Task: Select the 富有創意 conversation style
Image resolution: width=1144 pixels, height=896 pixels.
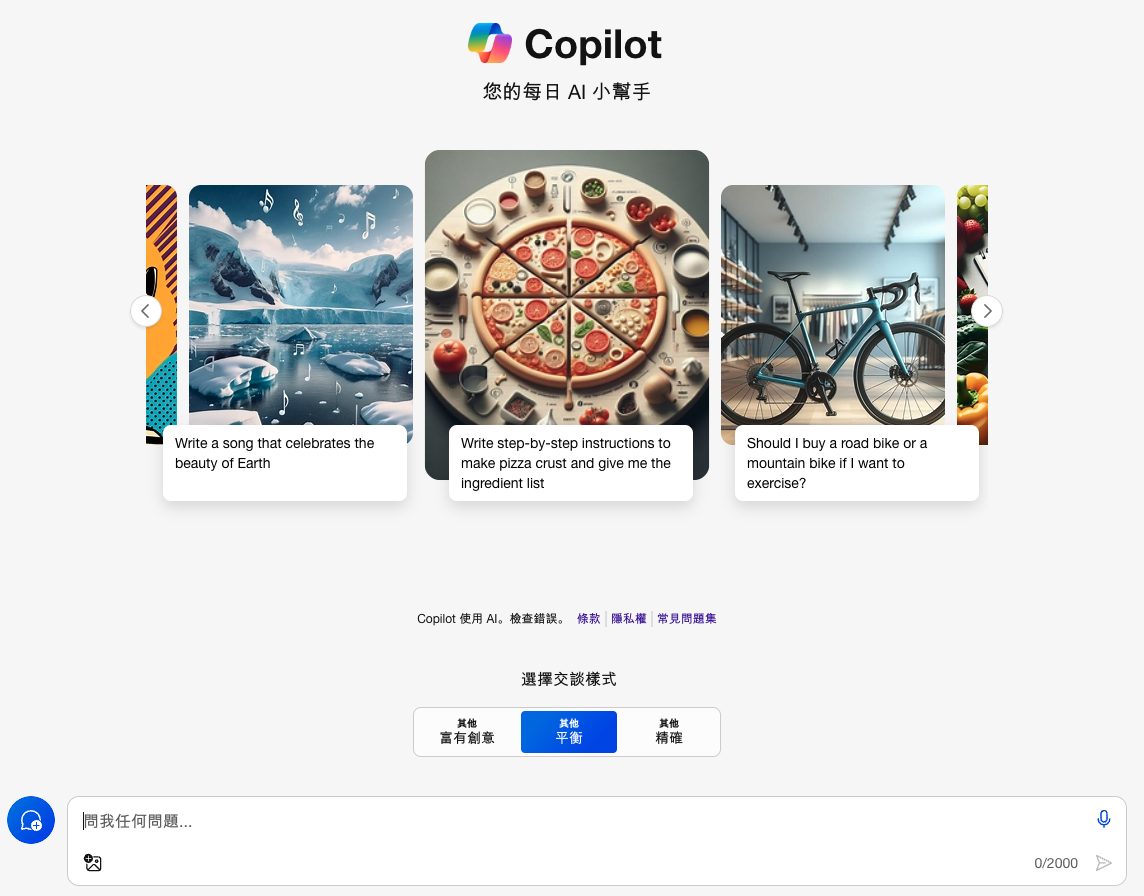Action: 467,732
